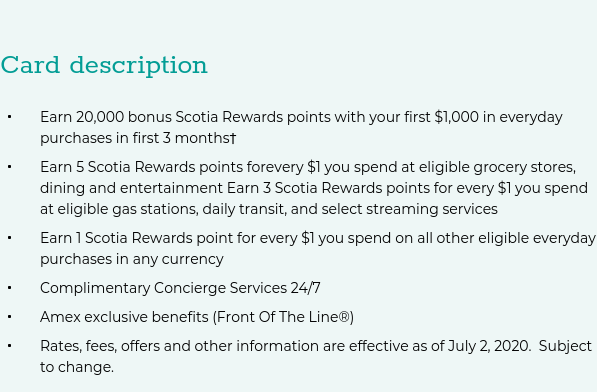Click the 'Subject to change.' text
The image size is (597, 392).
[x=316, y=357]
